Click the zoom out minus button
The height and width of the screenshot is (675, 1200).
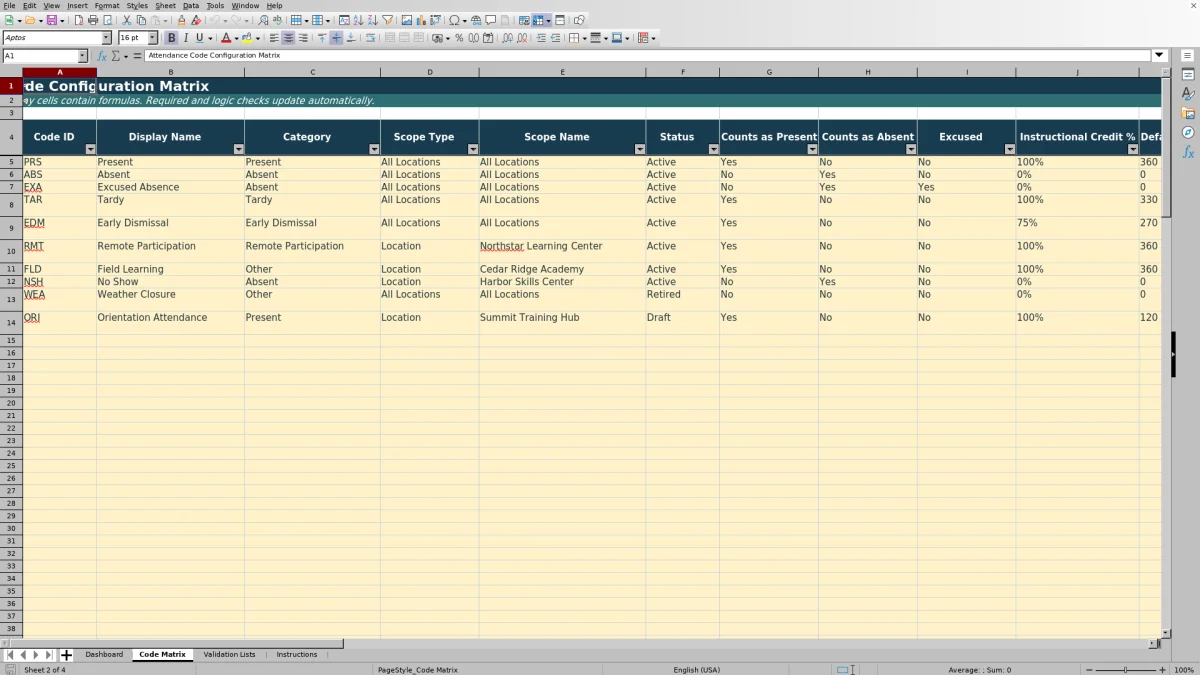(1088, 670)
